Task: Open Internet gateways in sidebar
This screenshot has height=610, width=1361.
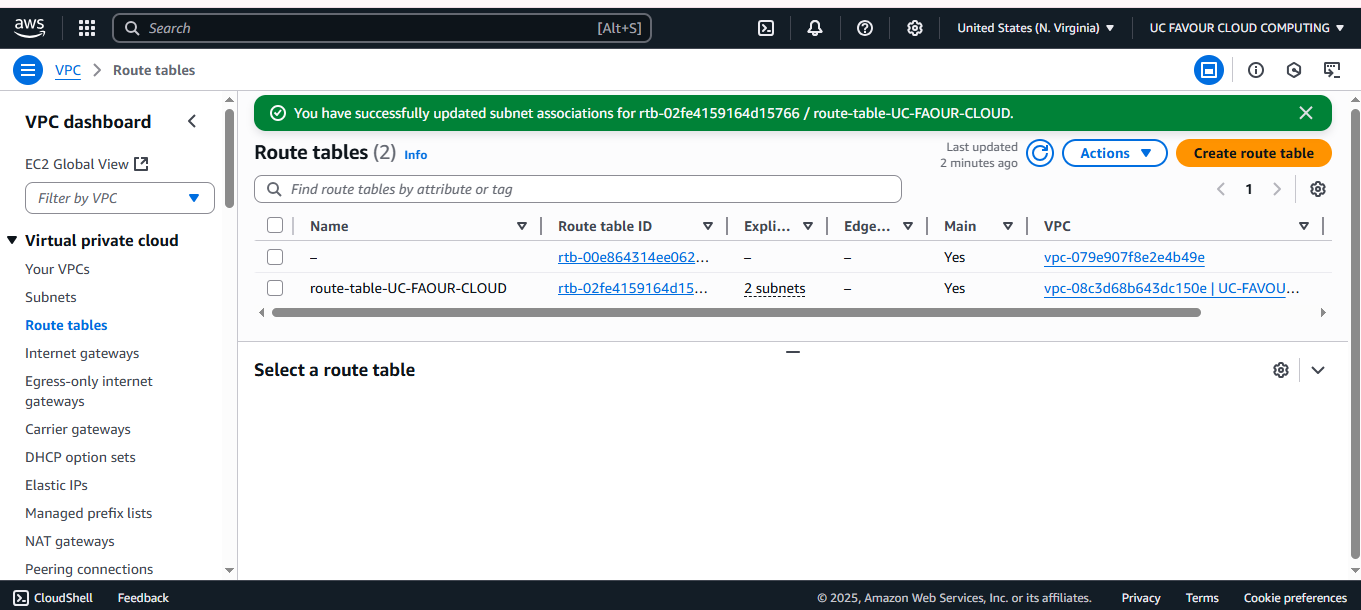Action: (82, 353)
